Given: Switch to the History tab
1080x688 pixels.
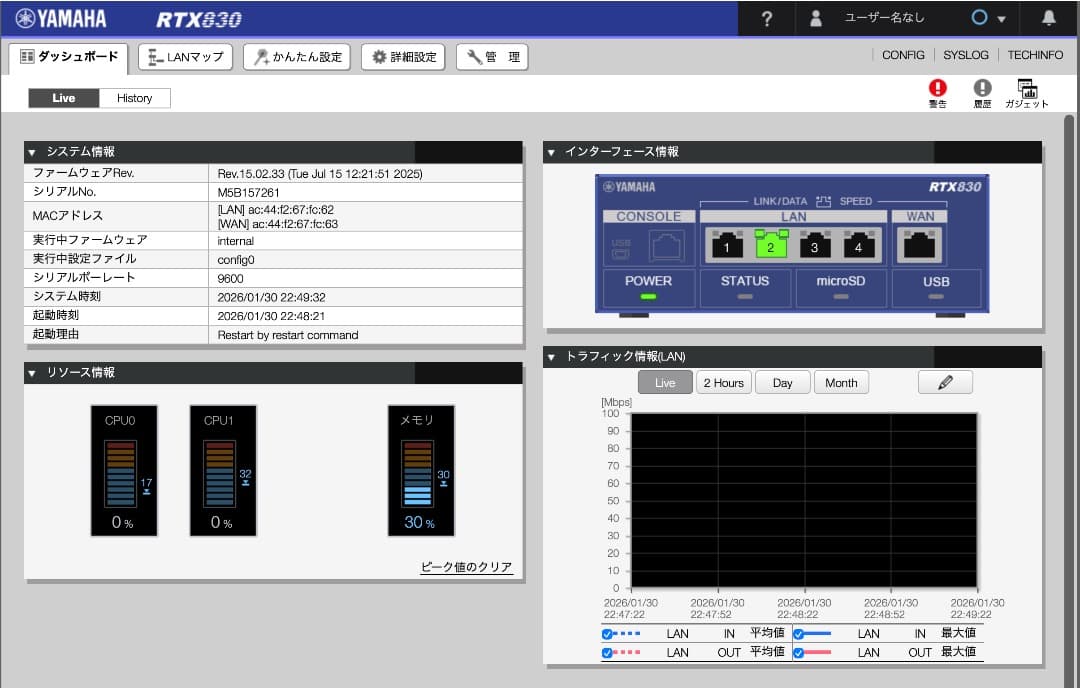Looking at the screenshot, I should (135, 97).
